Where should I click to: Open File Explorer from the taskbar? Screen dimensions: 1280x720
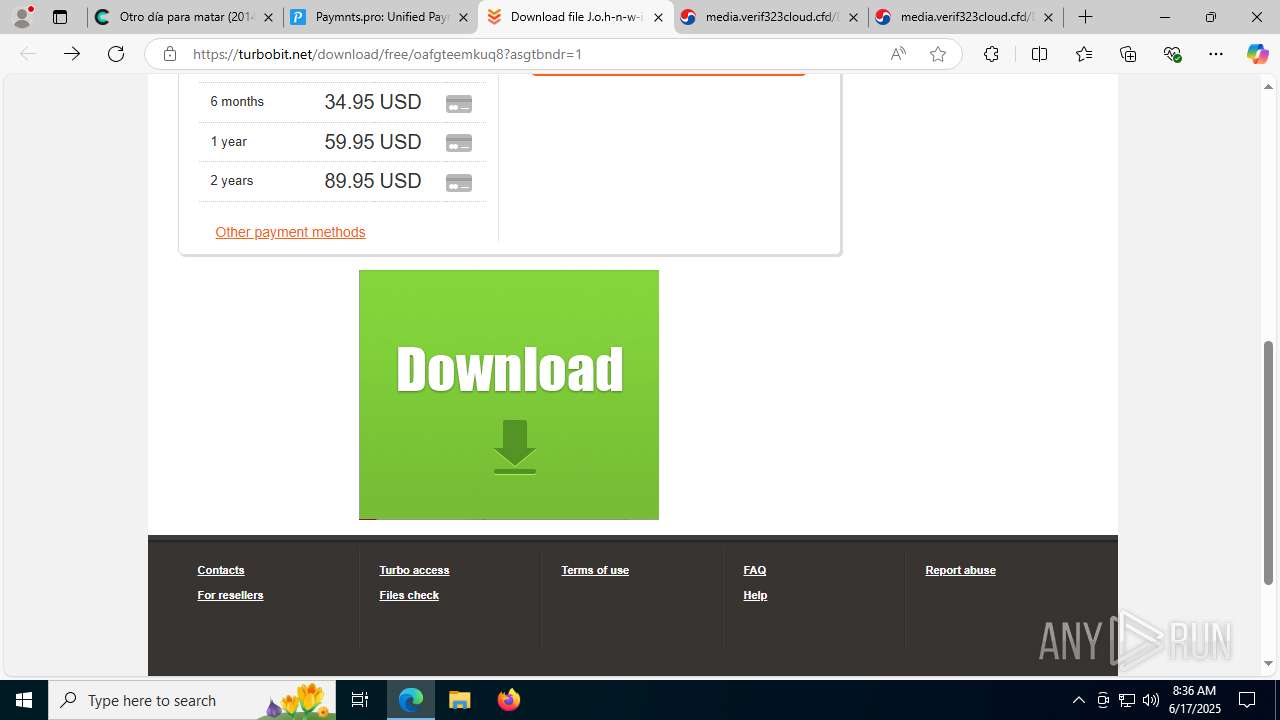[459, 700]
